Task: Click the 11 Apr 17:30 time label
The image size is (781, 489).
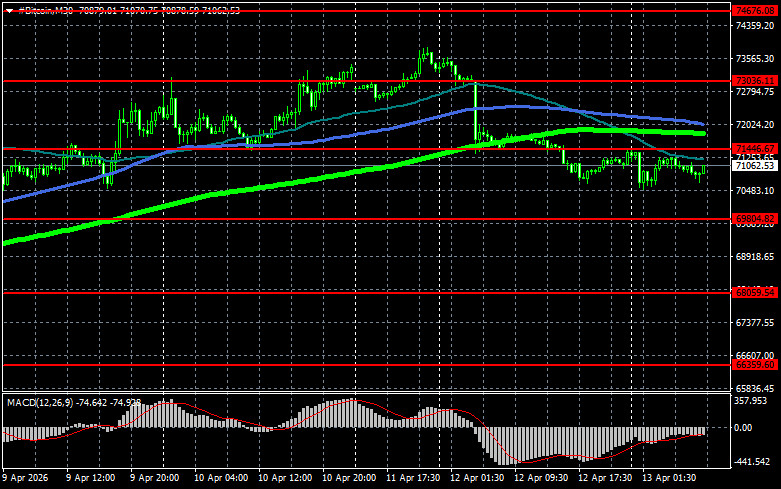Action: click(413, 478)
